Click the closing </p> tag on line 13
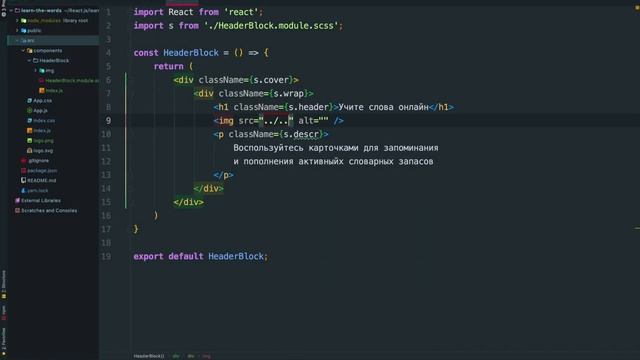Viewport: 640px width, 360px height. pyautogui.click(x=223, y=175)
